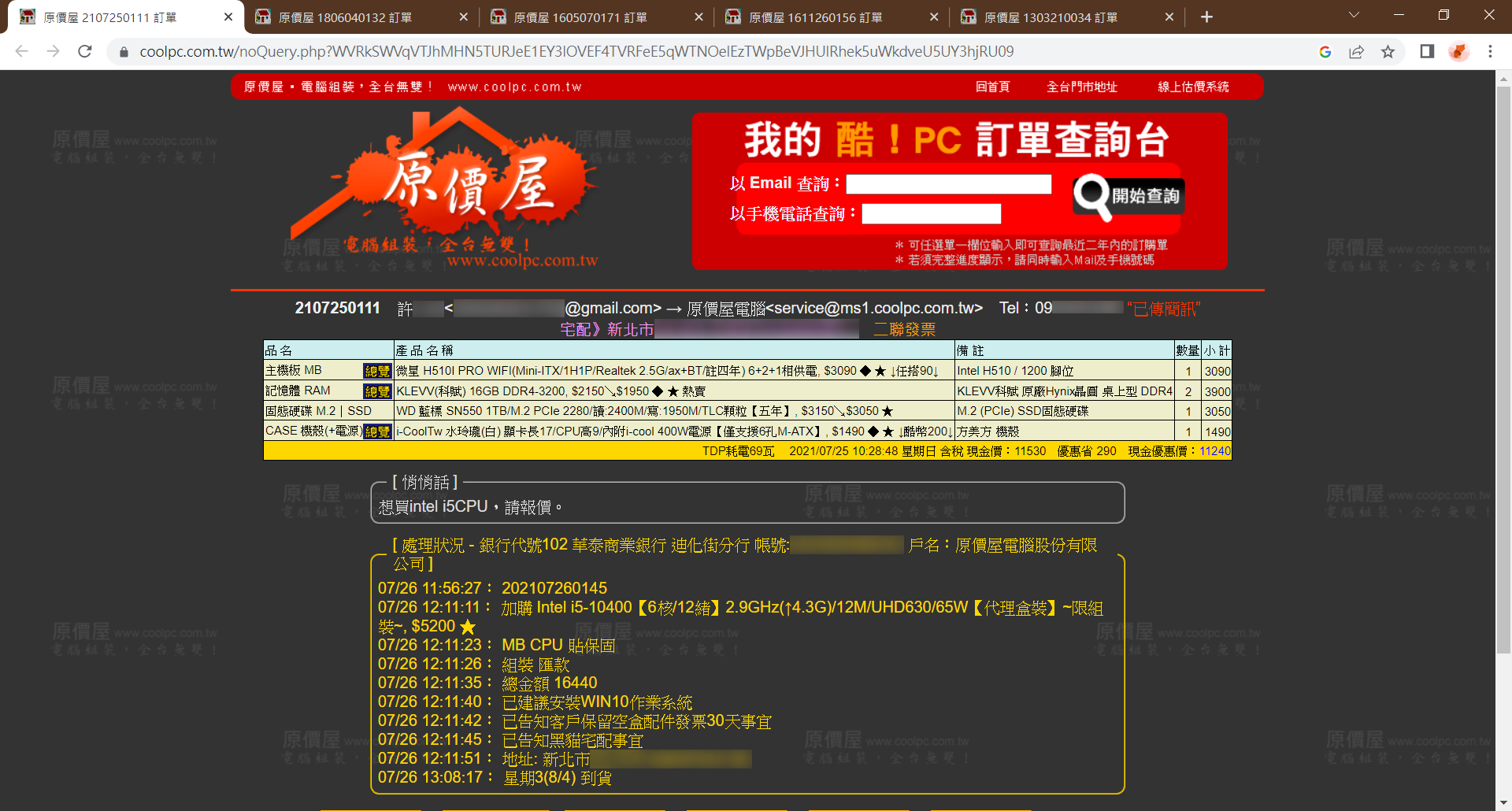
Task: Focus the Email query input field
Action: pos(948,184)
